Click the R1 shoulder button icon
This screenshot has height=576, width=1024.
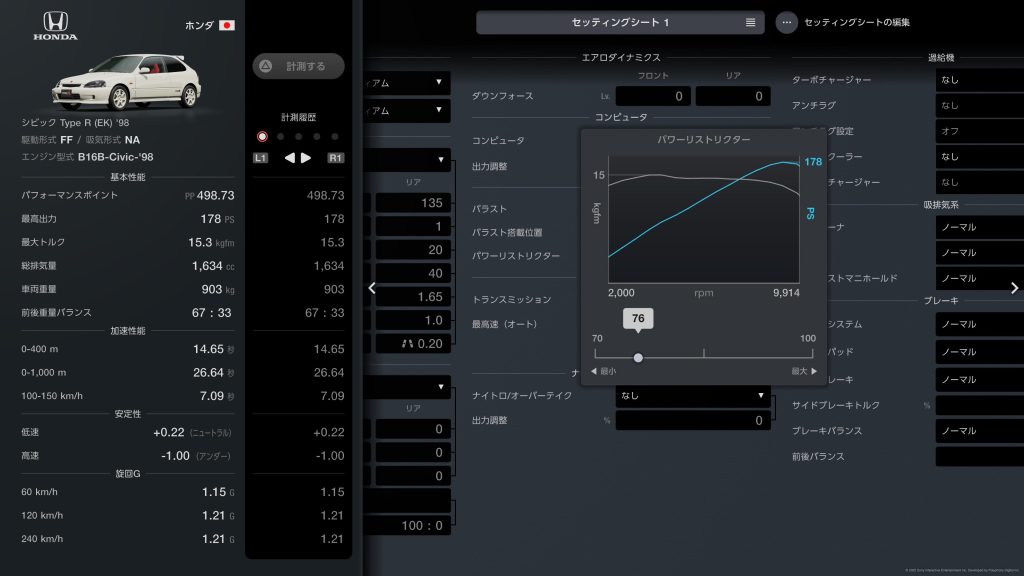tap(336, 157)
